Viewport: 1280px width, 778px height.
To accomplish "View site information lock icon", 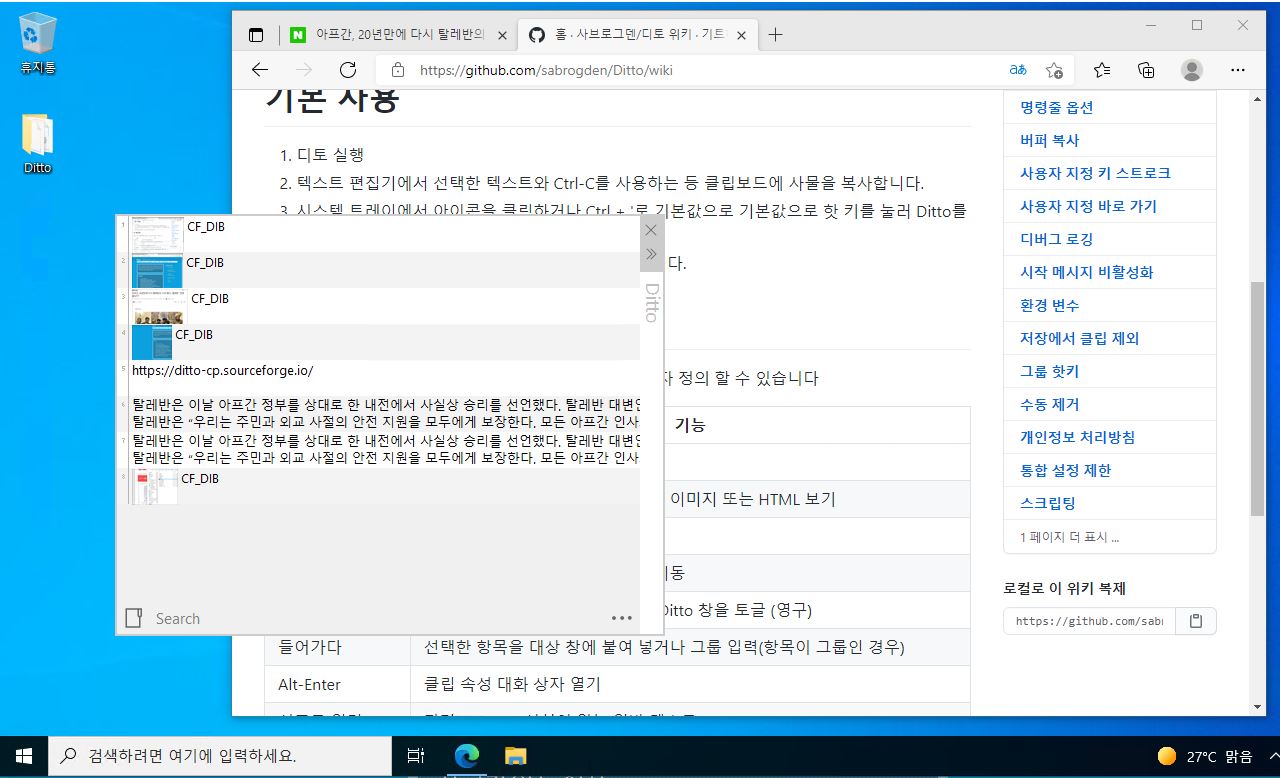I will pos(398,70).
